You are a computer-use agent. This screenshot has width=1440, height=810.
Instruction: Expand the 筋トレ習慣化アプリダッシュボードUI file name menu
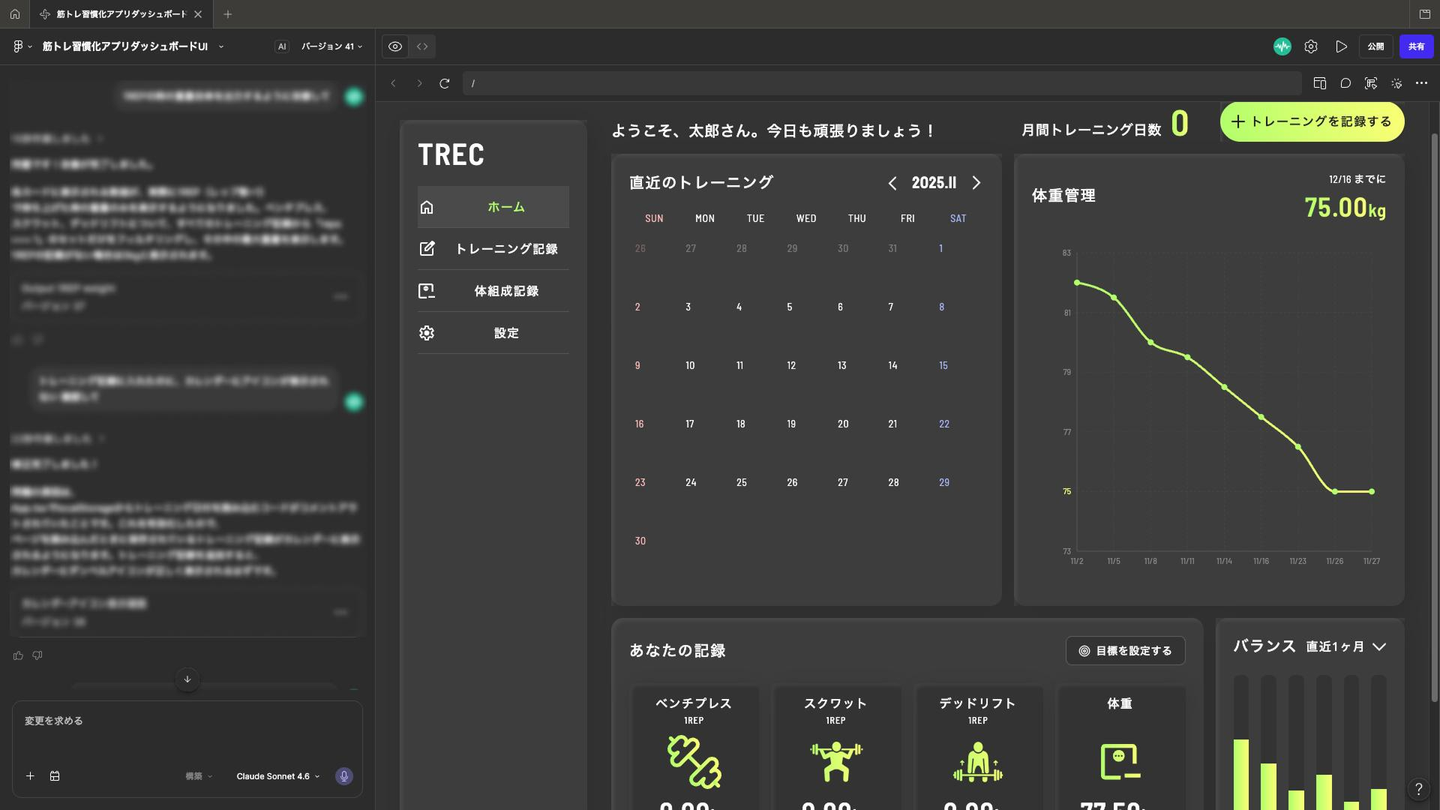tap(132, 46)
